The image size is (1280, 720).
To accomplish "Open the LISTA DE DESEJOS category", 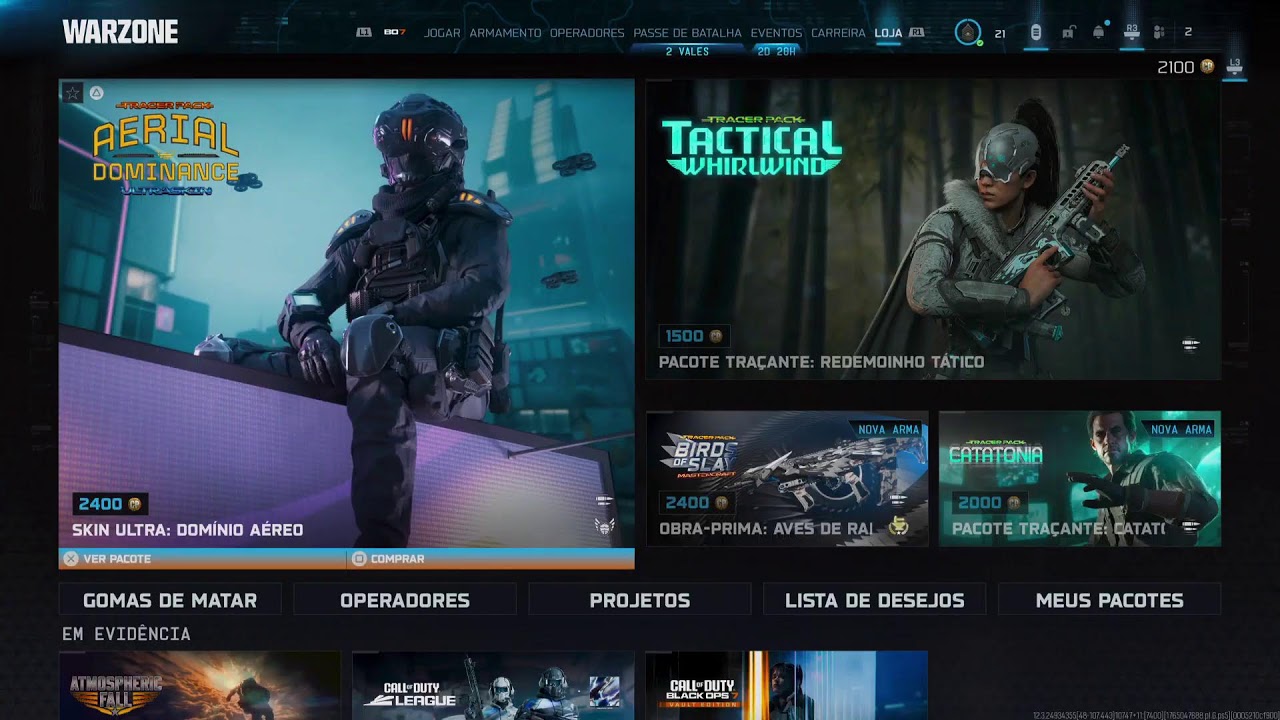I will pos(875,600).
